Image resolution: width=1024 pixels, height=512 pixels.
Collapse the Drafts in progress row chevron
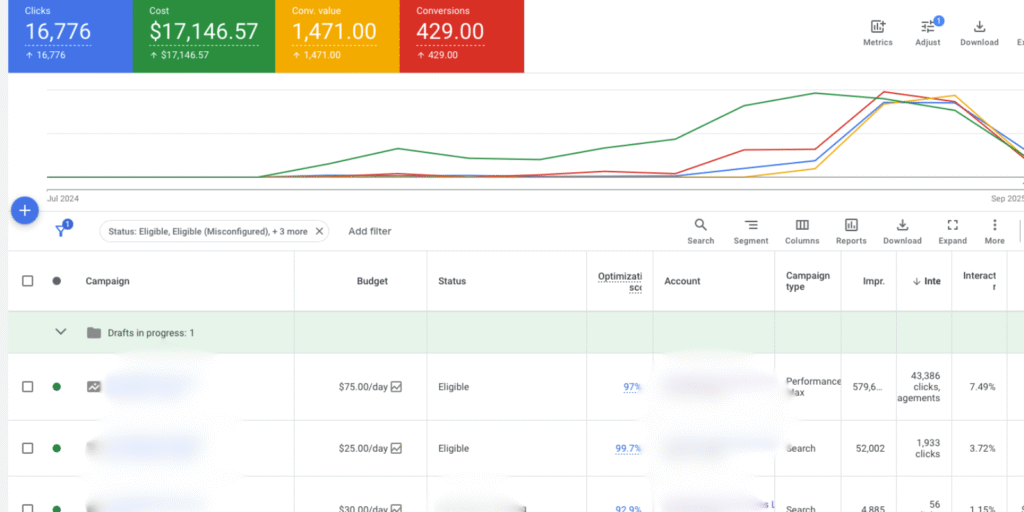[x=60, y=332]
